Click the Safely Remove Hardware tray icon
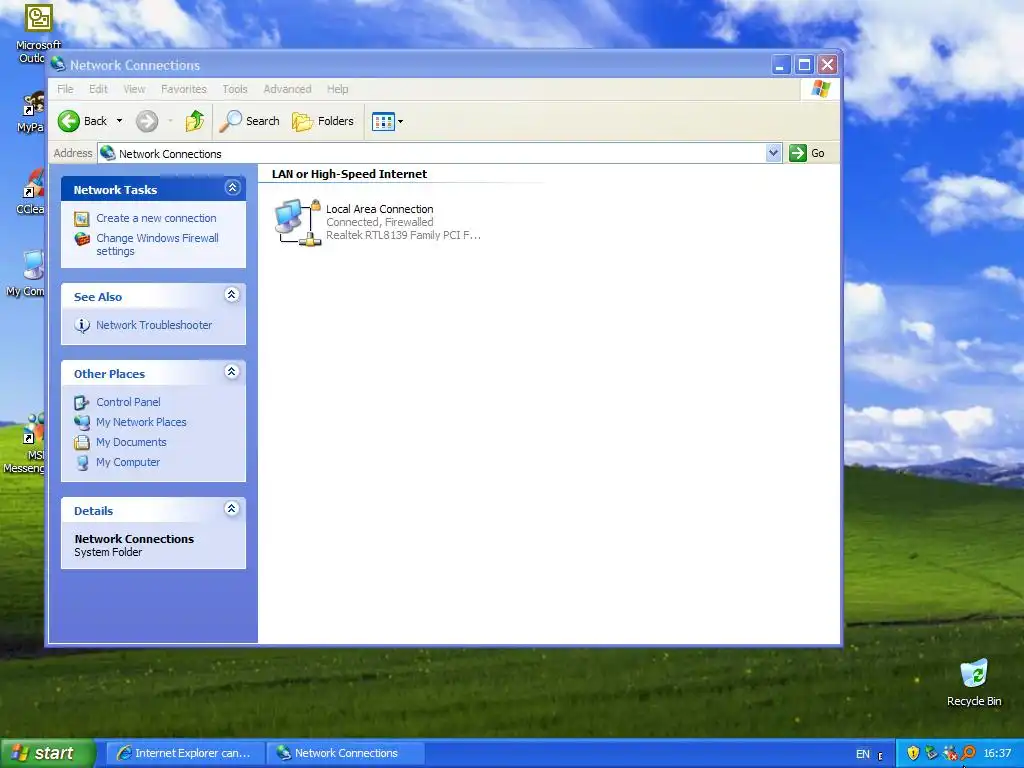 point(931,753)
